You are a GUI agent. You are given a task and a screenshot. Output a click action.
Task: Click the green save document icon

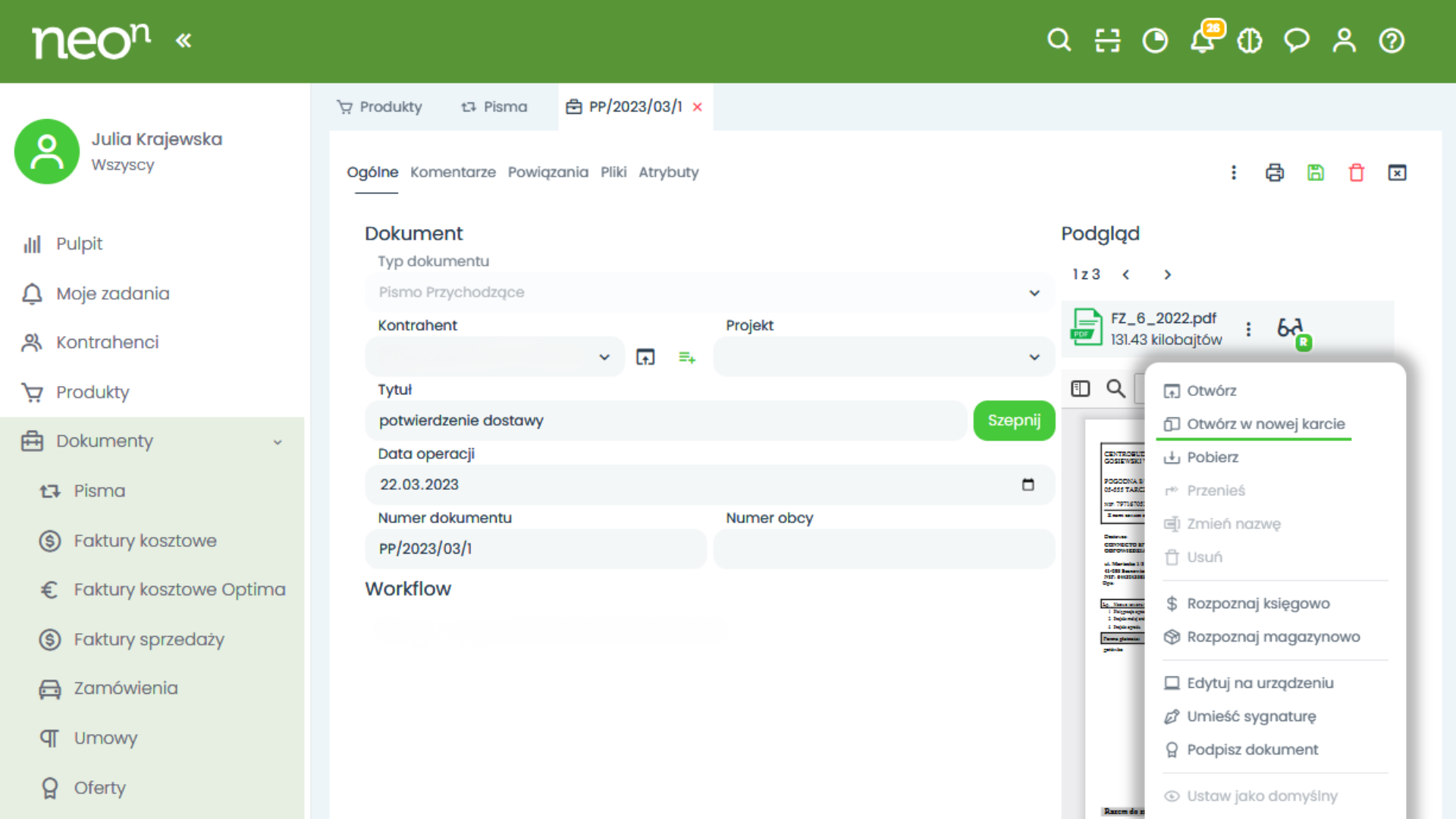click(1316, 173)
